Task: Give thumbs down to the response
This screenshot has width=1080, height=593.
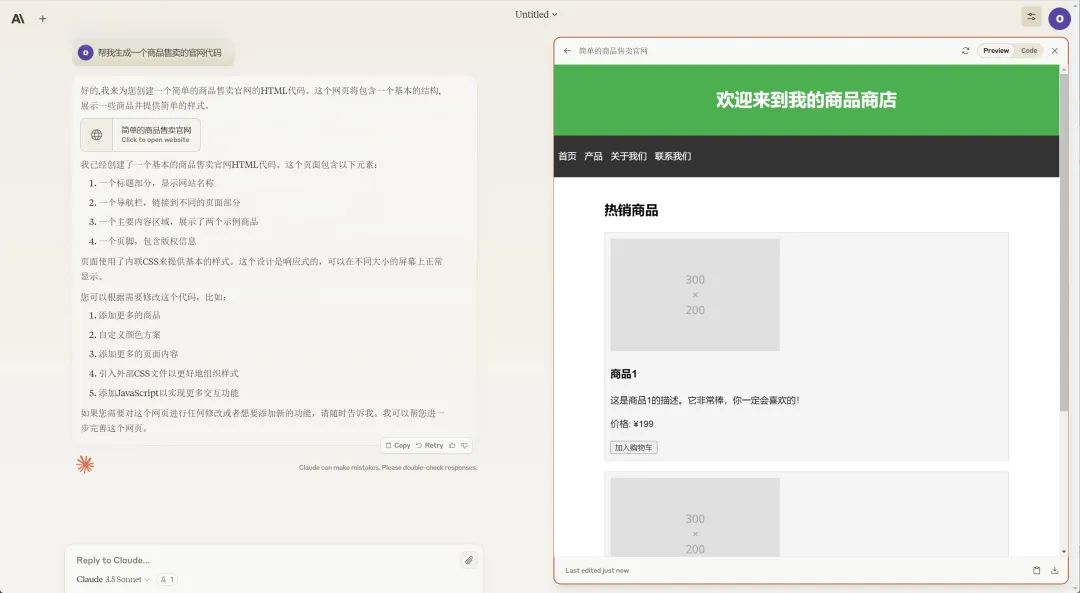Action: point(465,446)
